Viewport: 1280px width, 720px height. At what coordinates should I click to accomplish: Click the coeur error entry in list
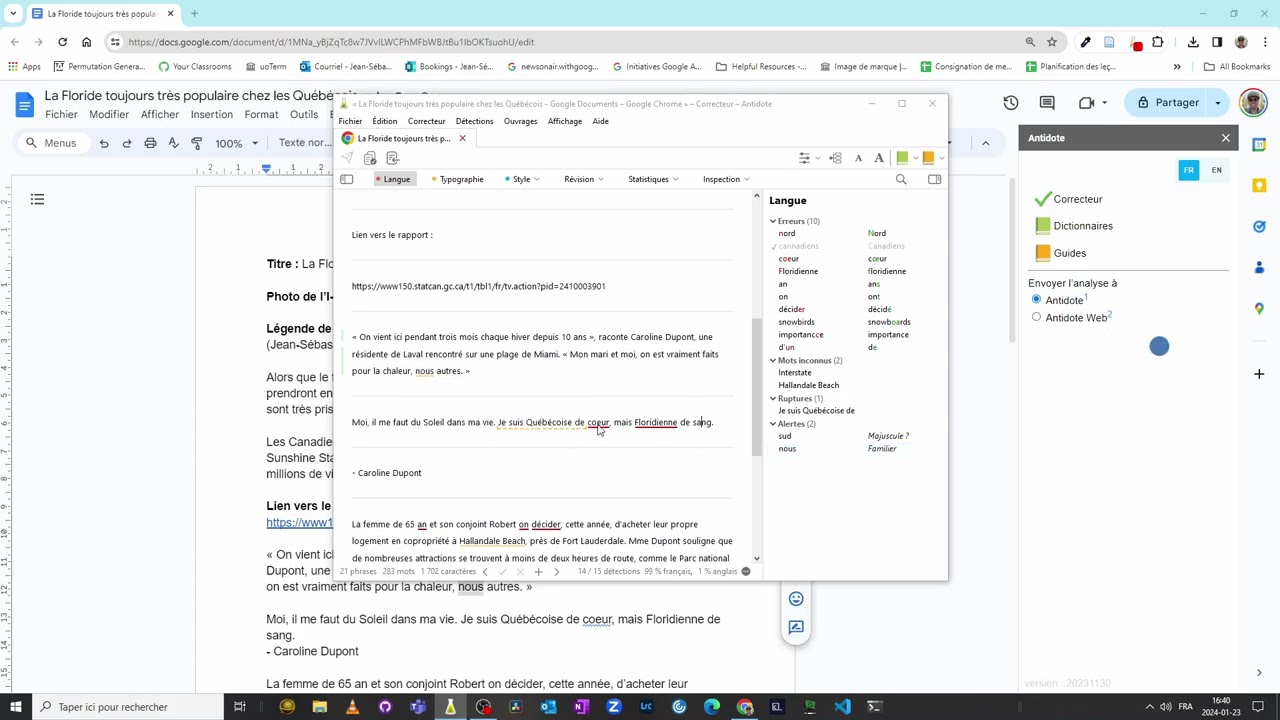pyautogui.click(x=789, y=259)
